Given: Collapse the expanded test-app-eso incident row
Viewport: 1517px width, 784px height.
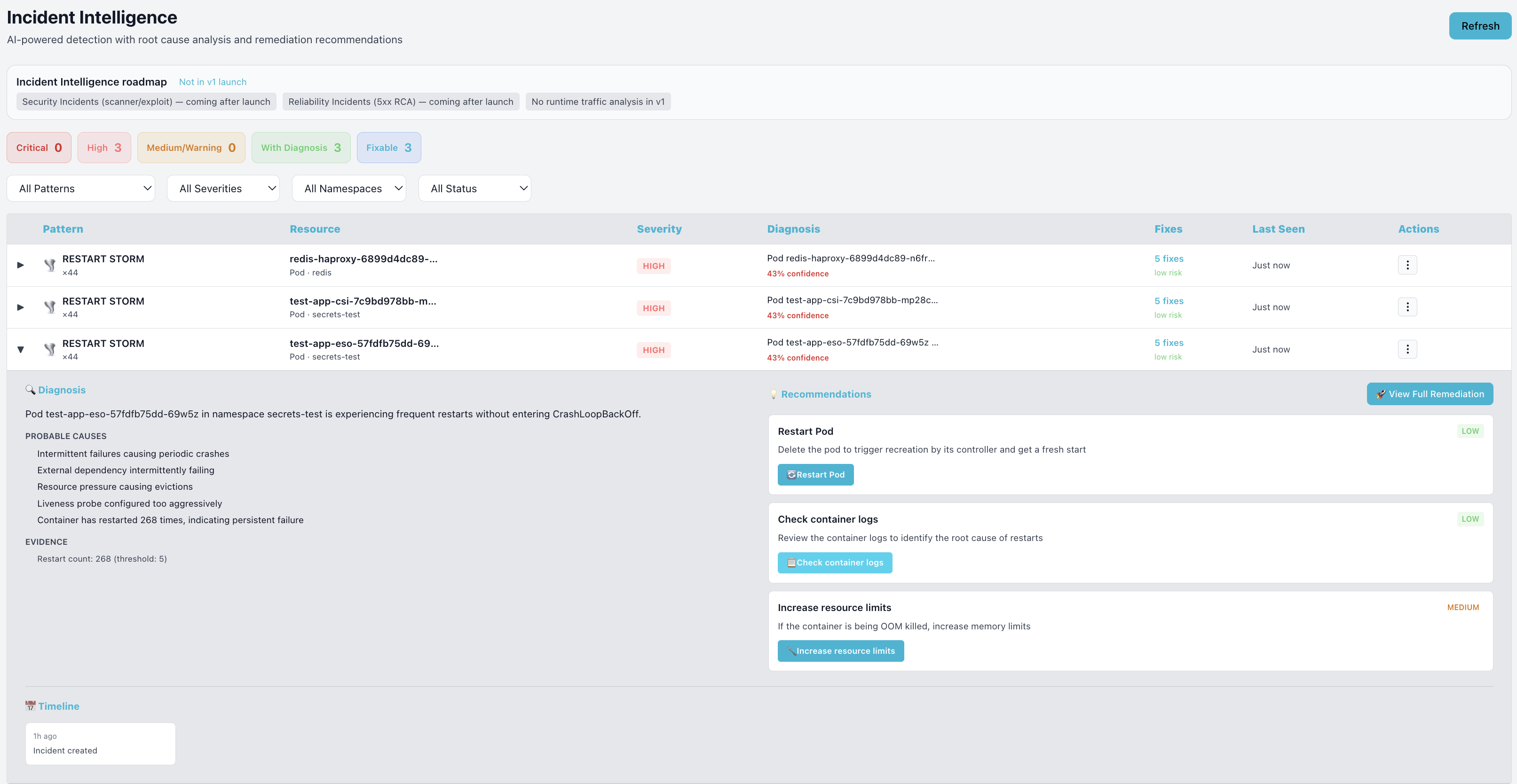Looking at the screenshot, I should click(20, 349).
